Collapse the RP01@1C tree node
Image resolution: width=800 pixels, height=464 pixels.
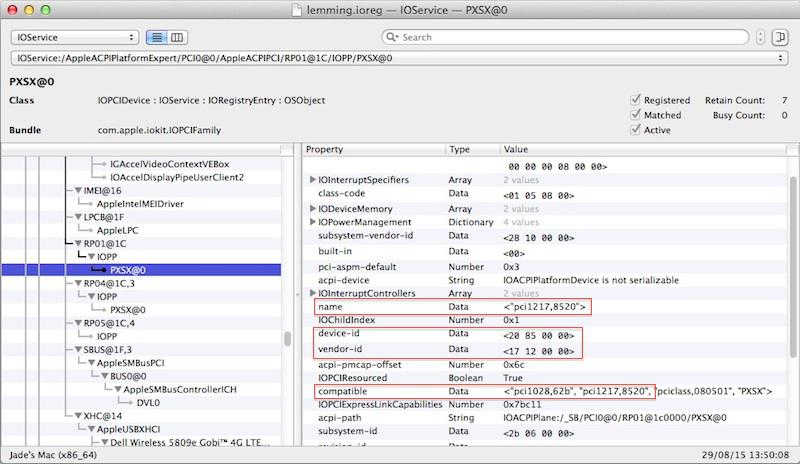tap(78, 243)
